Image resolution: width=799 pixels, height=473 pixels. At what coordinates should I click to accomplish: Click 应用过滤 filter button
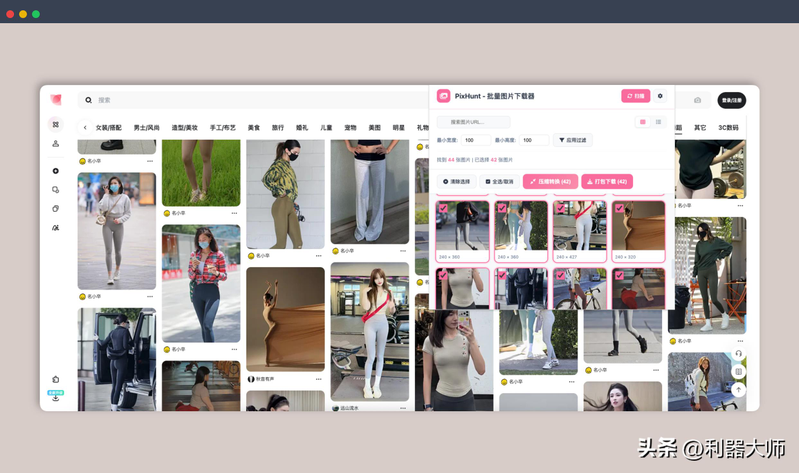click(x=574, y=140)
